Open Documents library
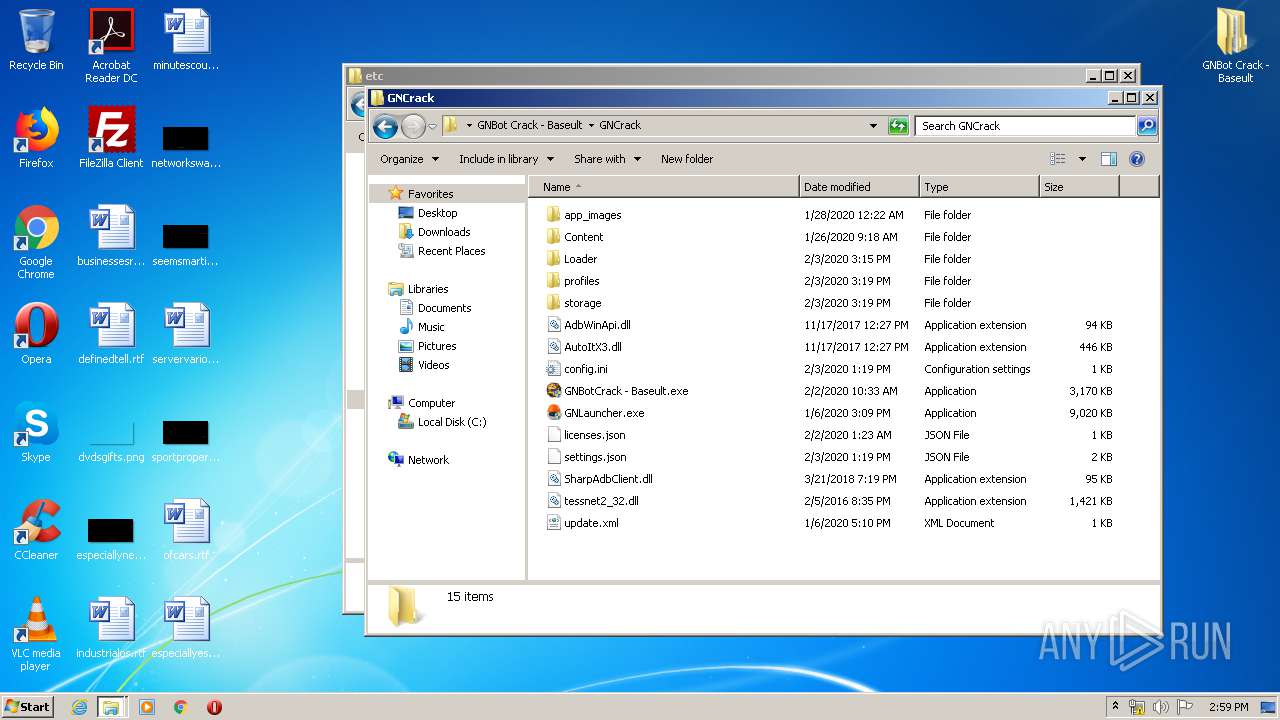1280x720 pixels. click(x=435, y=308)
